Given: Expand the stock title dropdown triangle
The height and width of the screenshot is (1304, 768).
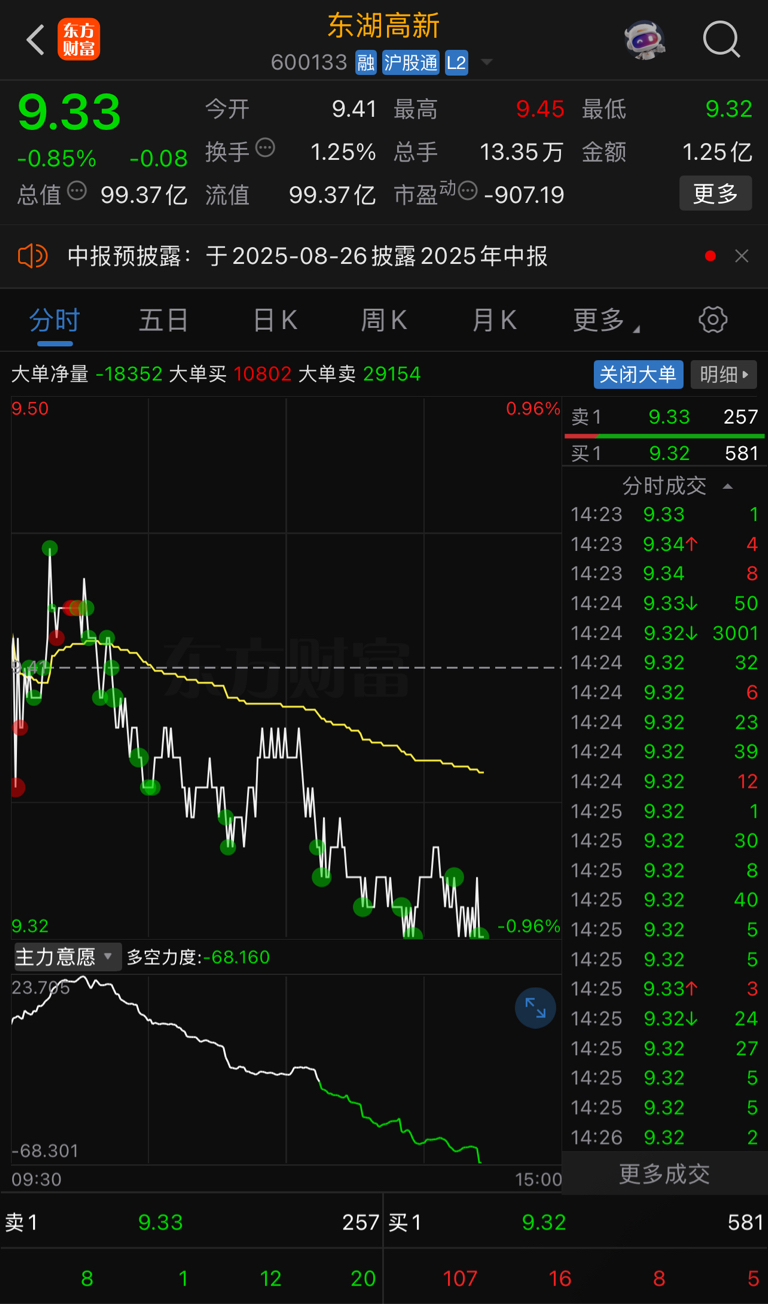Looking at the screenshot, I should [x=487, y=63].
